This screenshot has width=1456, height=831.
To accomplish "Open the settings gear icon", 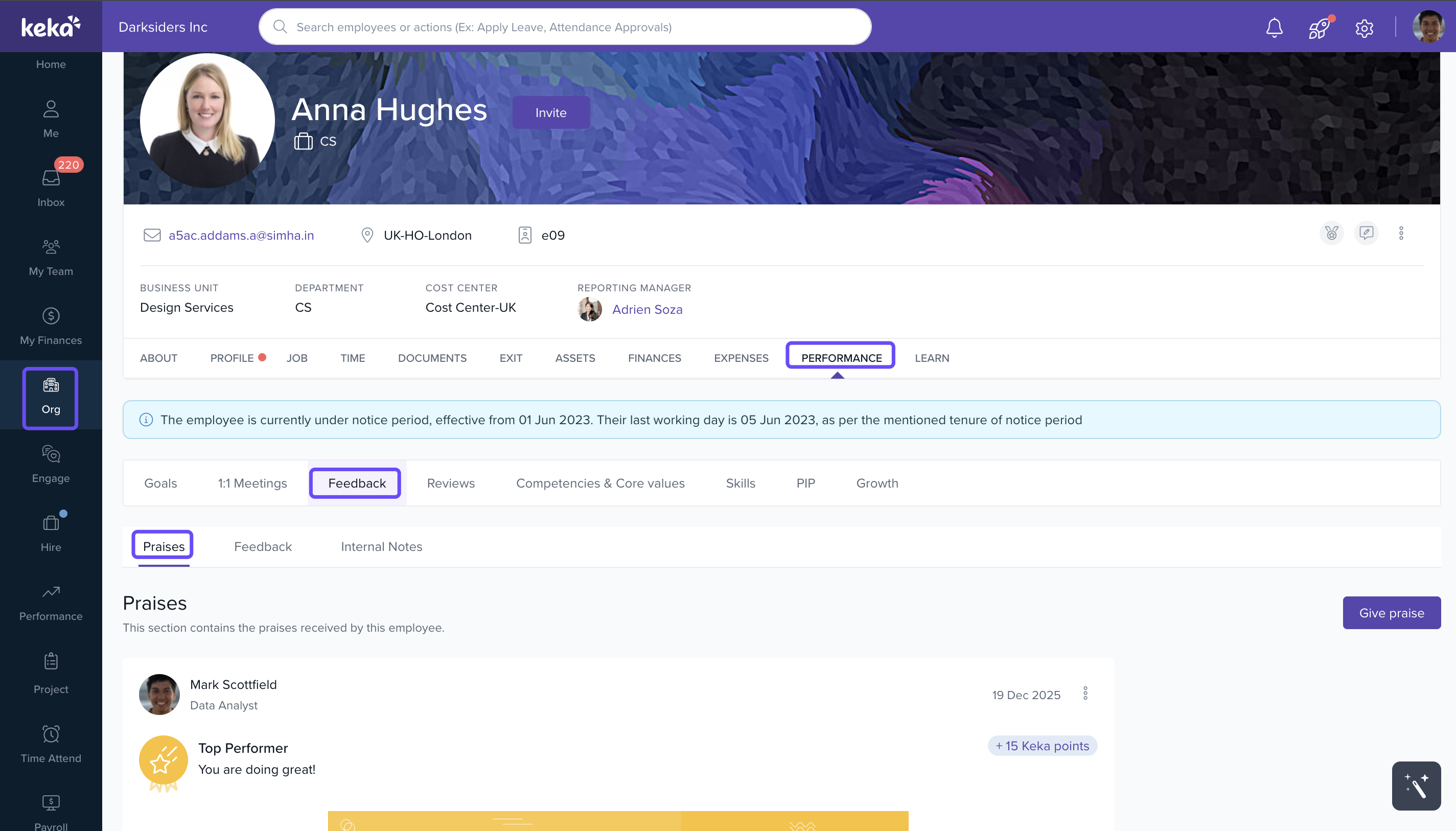I will click(1364, 28).
